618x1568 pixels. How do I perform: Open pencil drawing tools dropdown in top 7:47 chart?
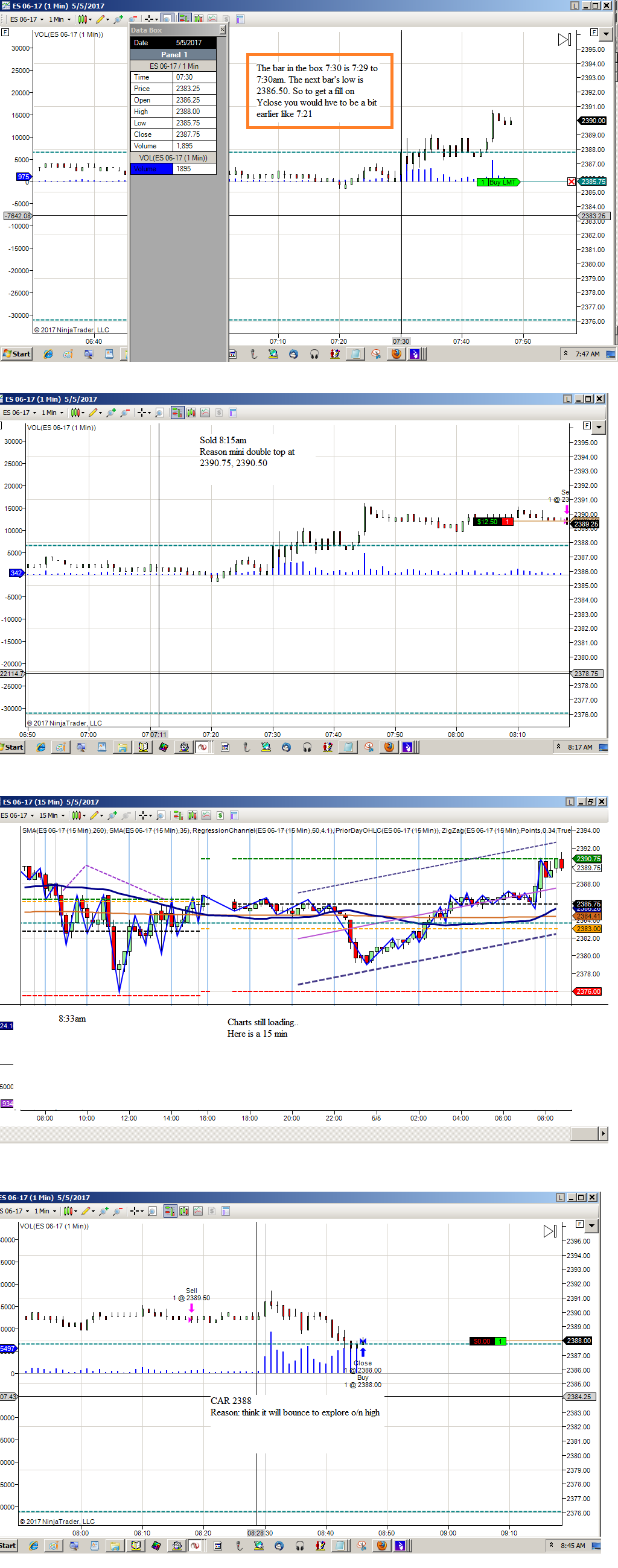[x=102, y=19]
